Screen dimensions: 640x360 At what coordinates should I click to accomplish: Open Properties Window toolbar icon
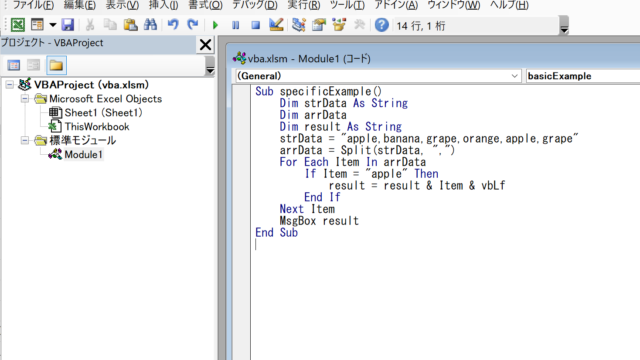point(319,25)
